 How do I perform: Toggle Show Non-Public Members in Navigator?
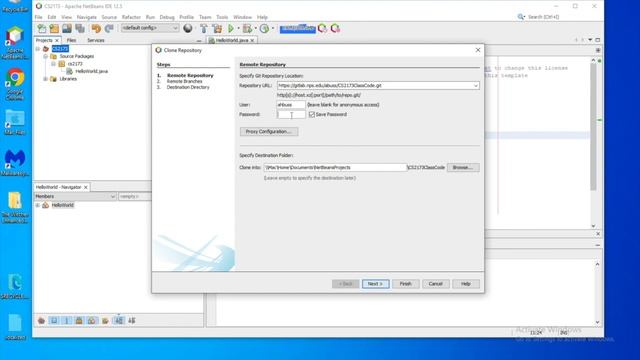[79, 320]
